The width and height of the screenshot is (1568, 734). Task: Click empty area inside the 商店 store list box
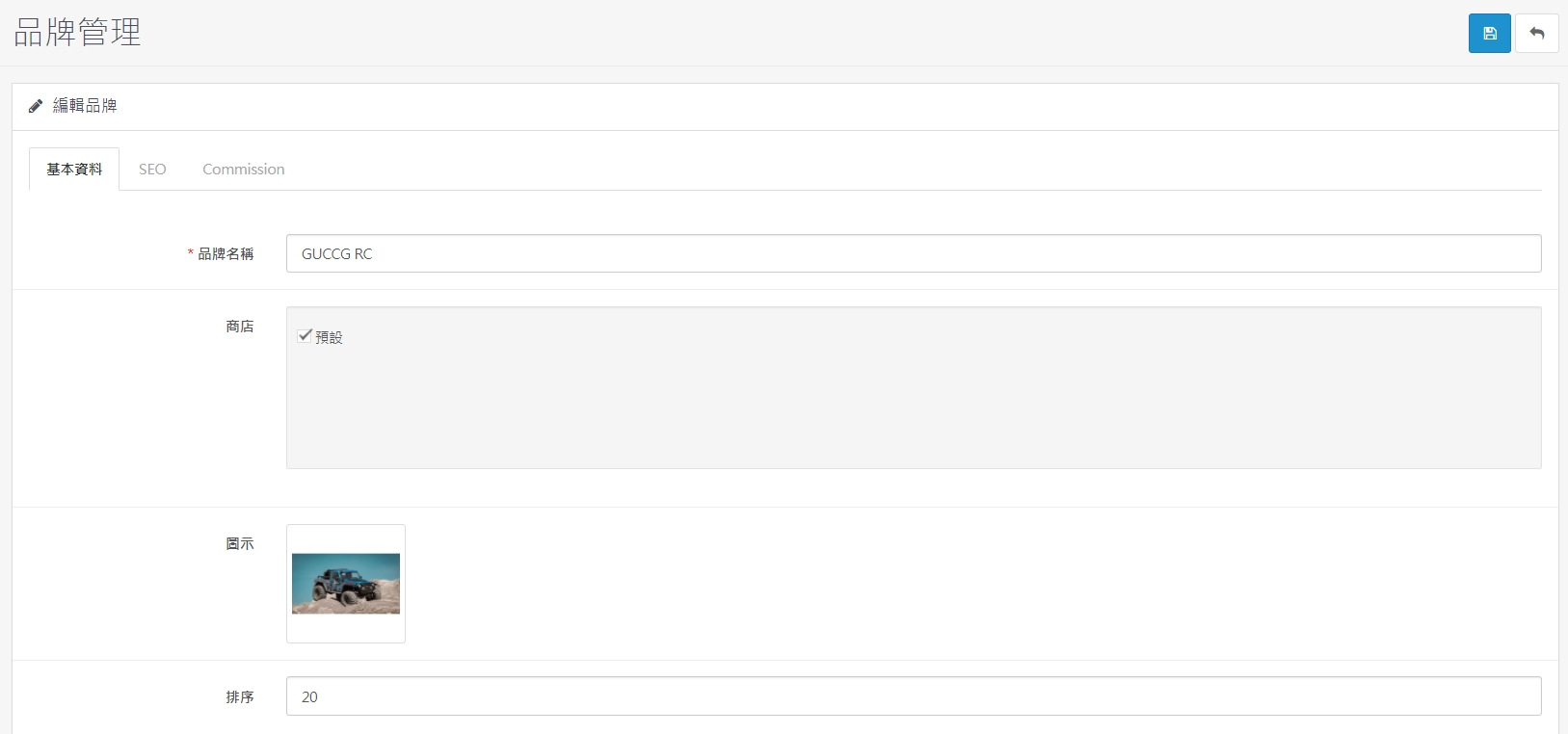click(914, 414)
